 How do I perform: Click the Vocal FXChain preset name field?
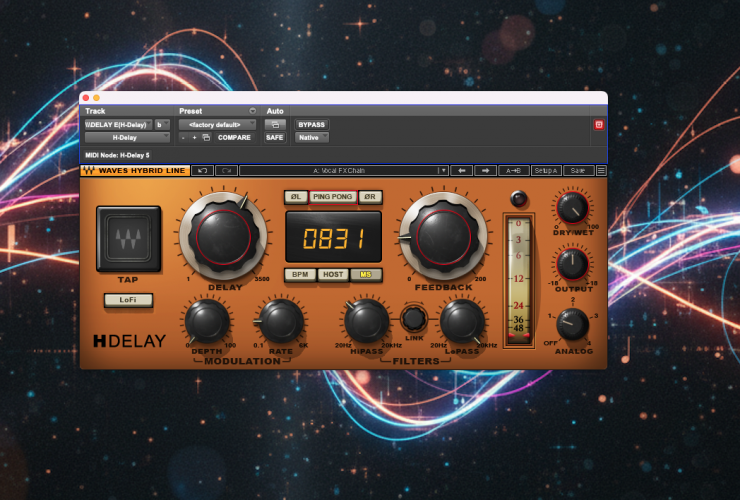coord(339,170)
